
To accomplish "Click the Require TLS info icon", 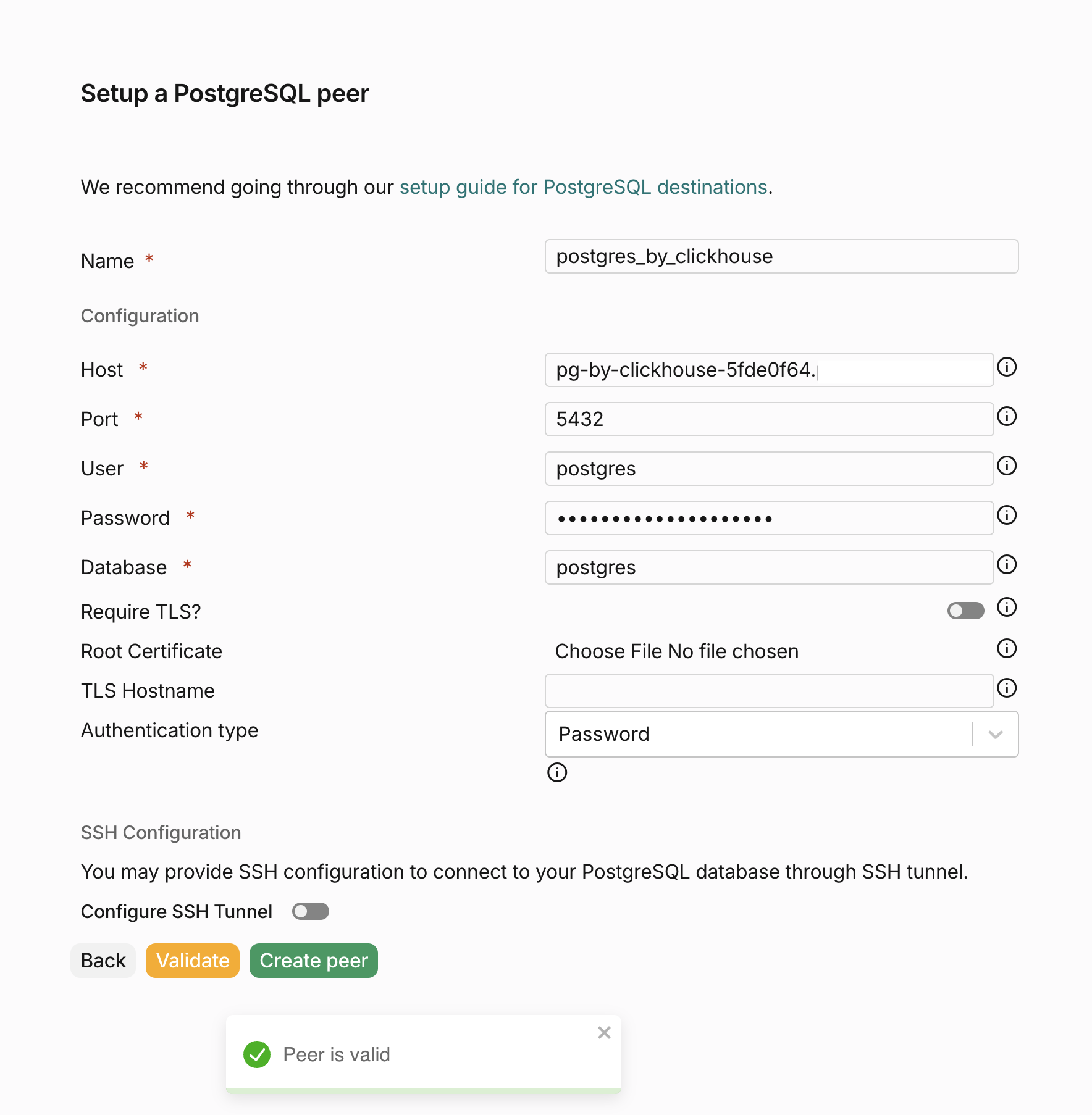I will pos(1006,608).
